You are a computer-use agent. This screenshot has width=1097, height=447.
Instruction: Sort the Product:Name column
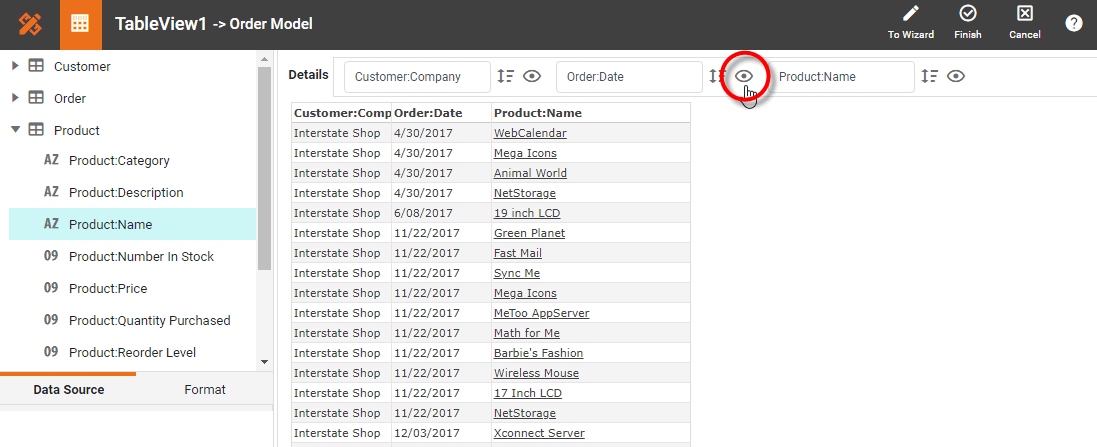click(x=930, y=76)
